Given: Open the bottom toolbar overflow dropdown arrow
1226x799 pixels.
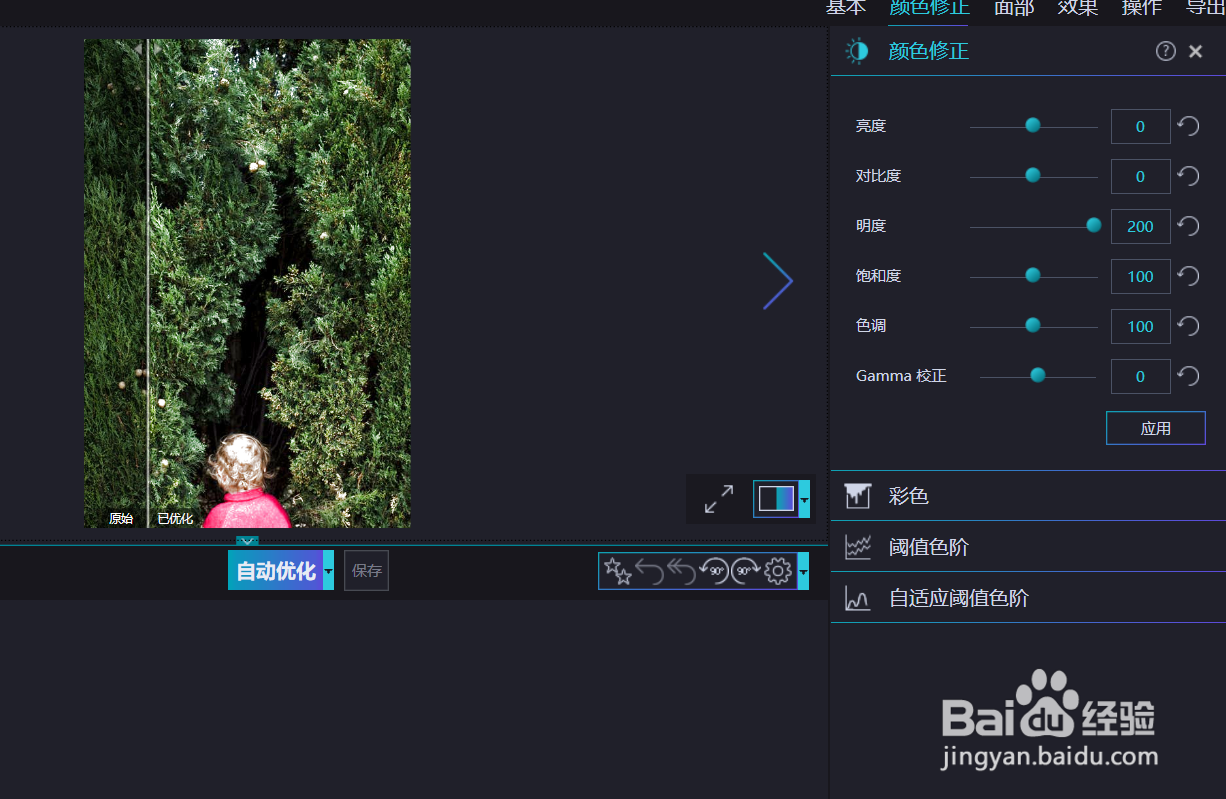Looking at the screenshot, I should 803,570.
